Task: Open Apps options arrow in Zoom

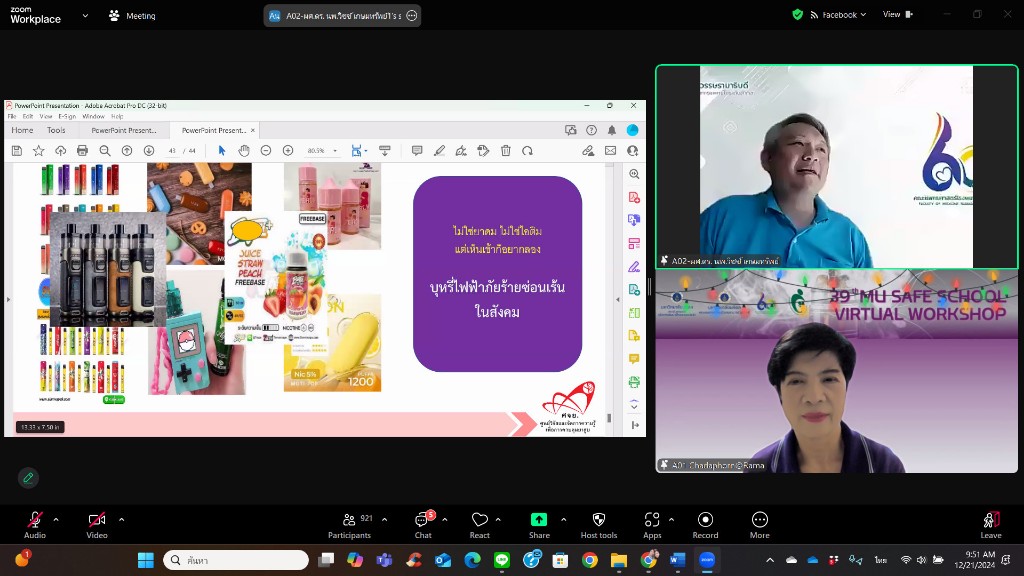Action: pos(671,520)
